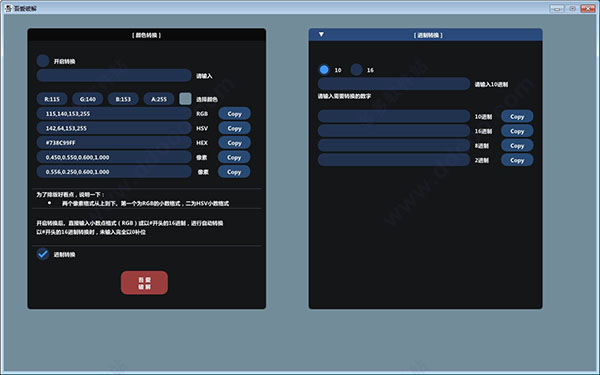Copy the 2进制 result
This screenshot has width=600, height=375.
pos(517,160)
